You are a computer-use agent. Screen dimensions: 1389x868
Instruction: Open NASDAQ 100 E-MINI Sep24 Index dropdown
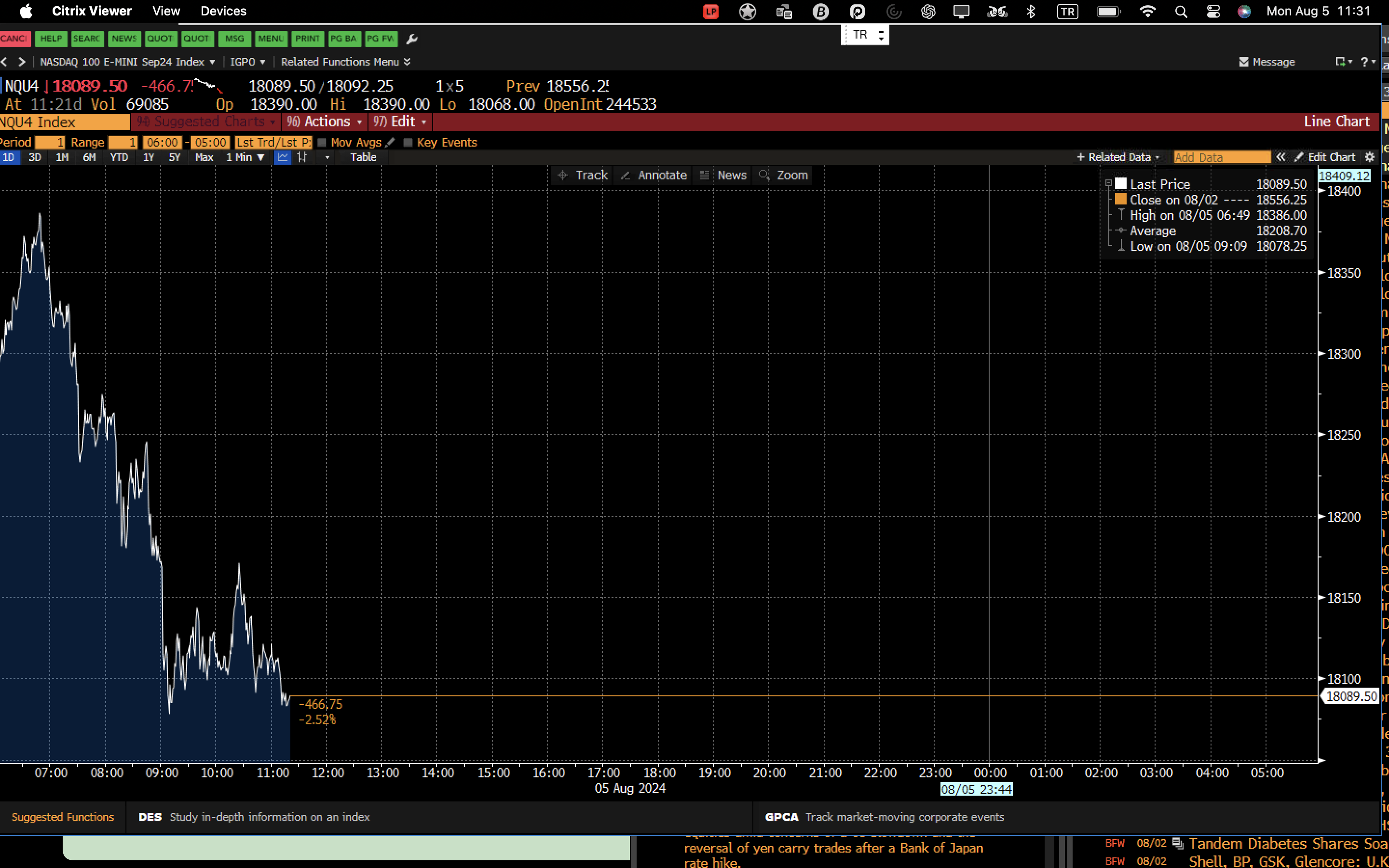click(127, 61)
